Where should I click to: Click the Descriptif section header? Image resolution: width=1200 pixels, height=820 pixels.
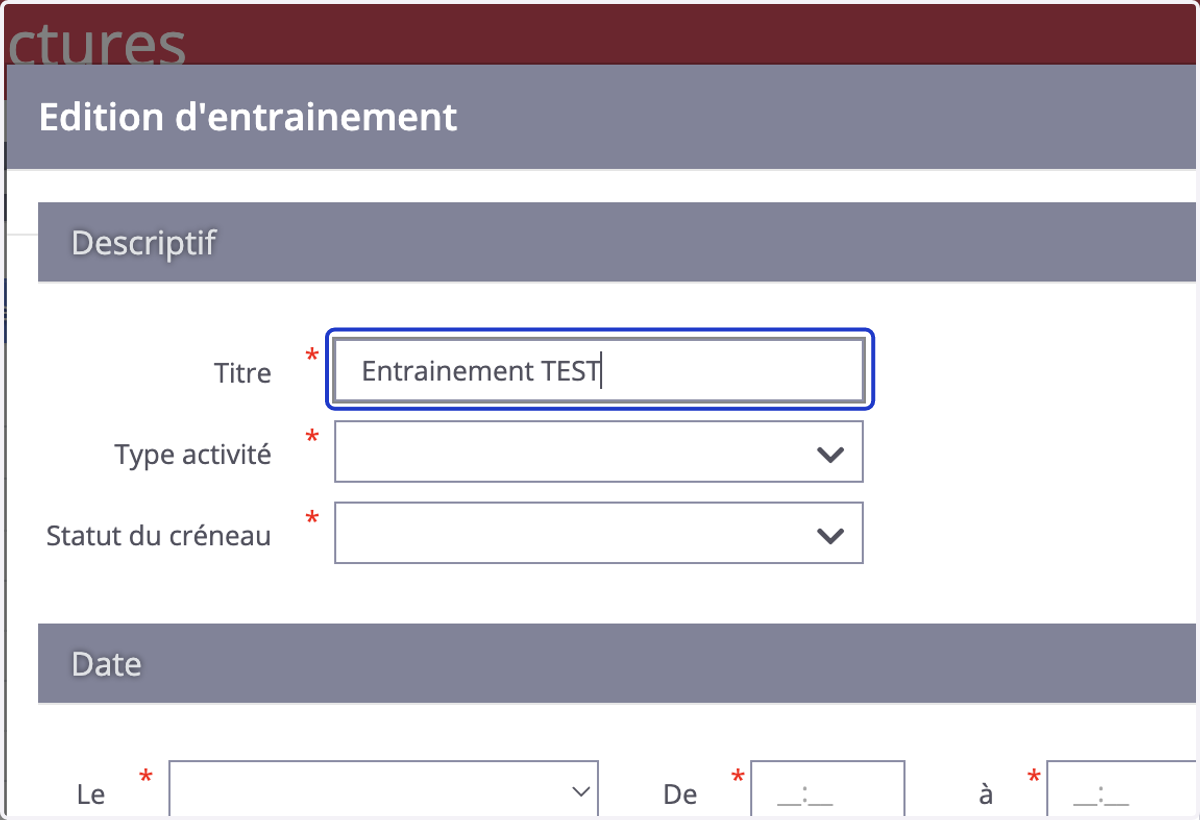[619, 242]
